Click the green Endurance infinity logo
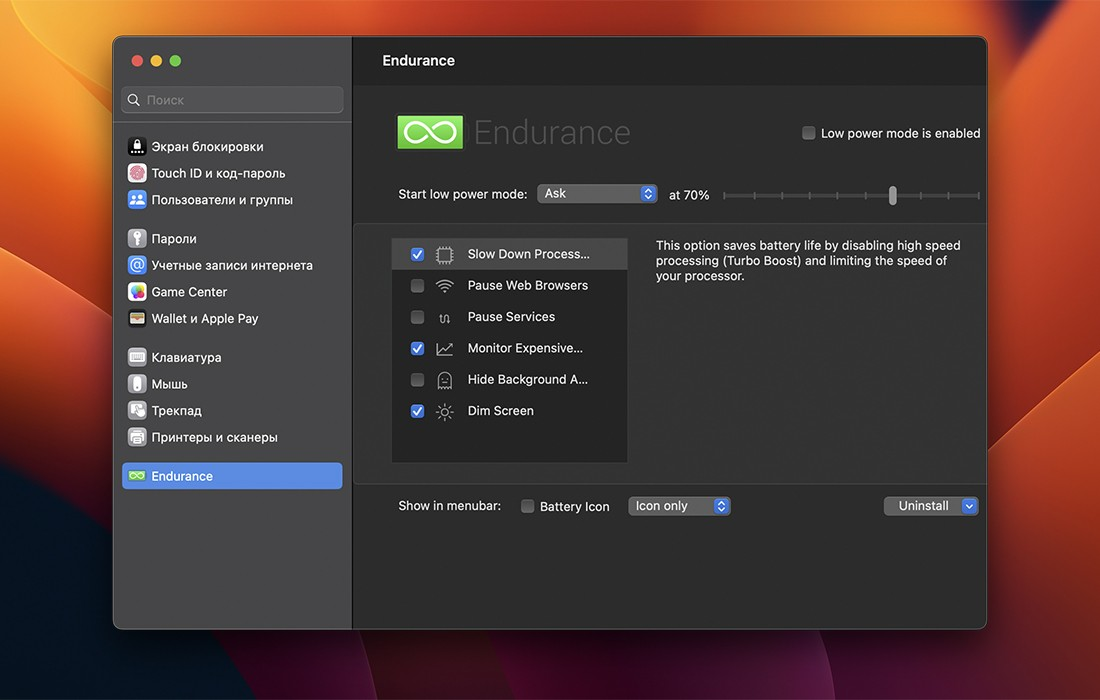 (430, 132)
